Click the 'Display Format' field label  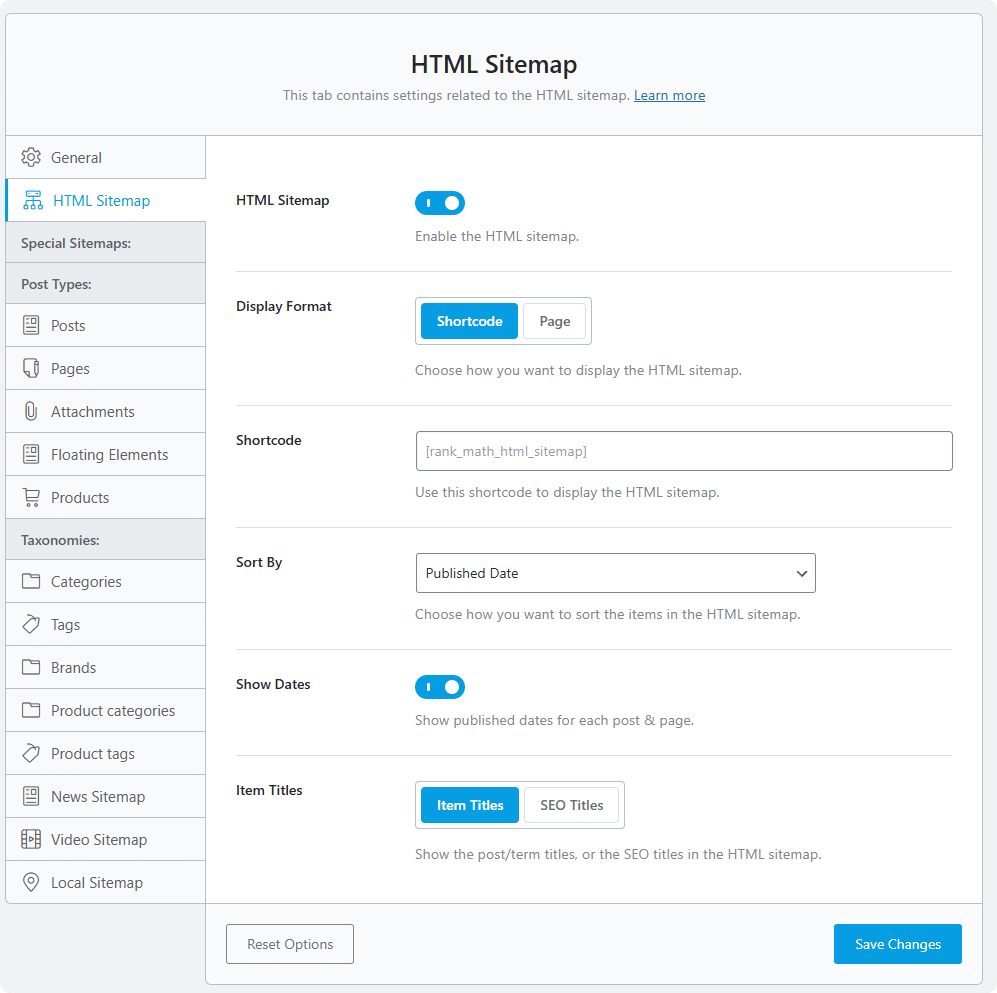pos(284,306)
